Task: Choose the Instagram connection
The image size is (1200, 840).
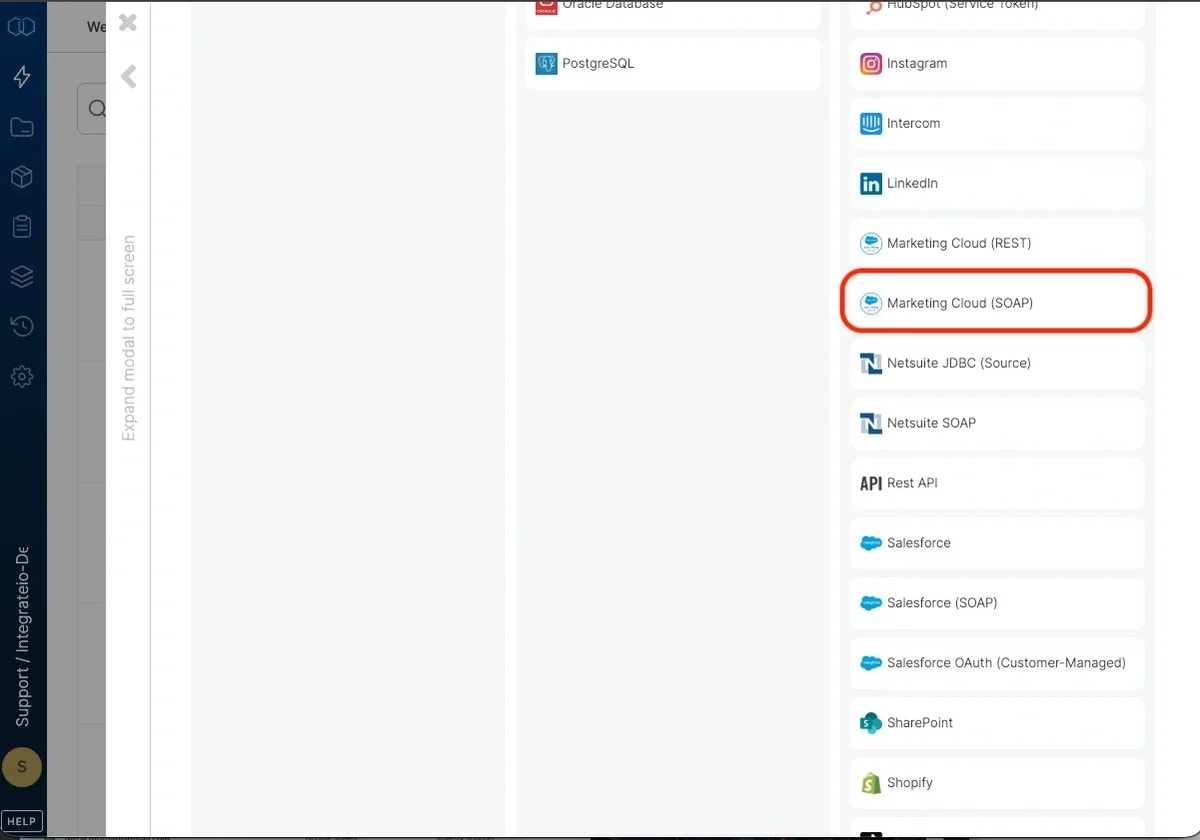Action: click(x=998, y=63)
